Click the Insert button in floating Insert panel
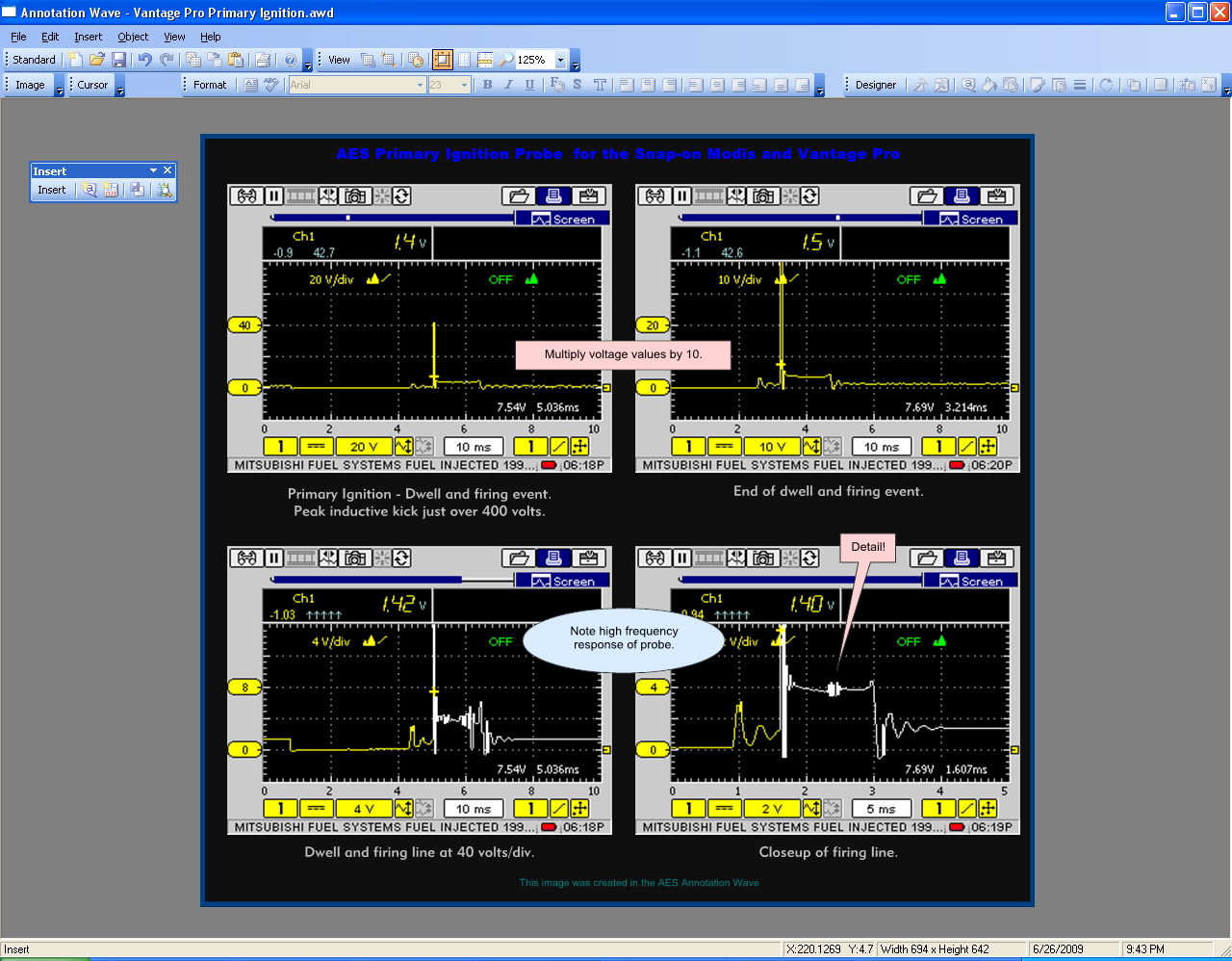 (x=52, y=191)
